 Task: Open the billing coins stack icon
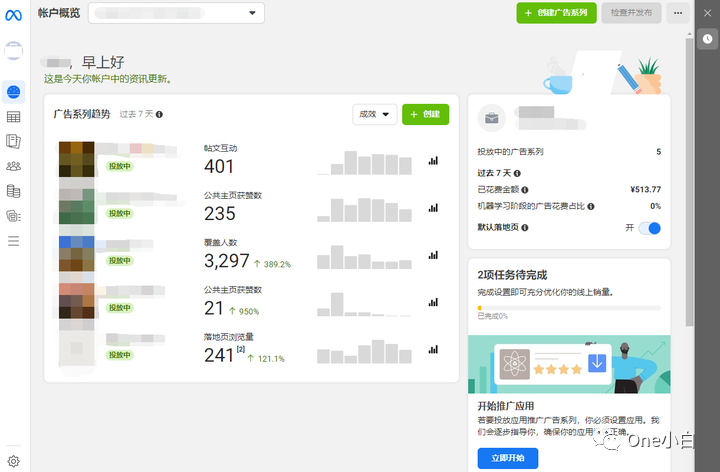(x=13, y=191)
